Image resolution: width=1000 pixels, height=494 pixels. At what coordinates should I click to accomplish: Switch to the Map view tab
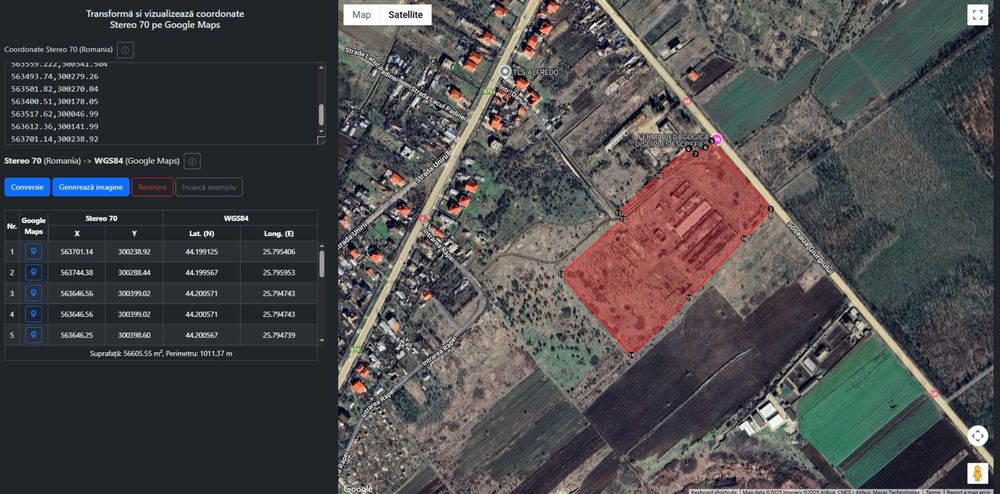362,15
